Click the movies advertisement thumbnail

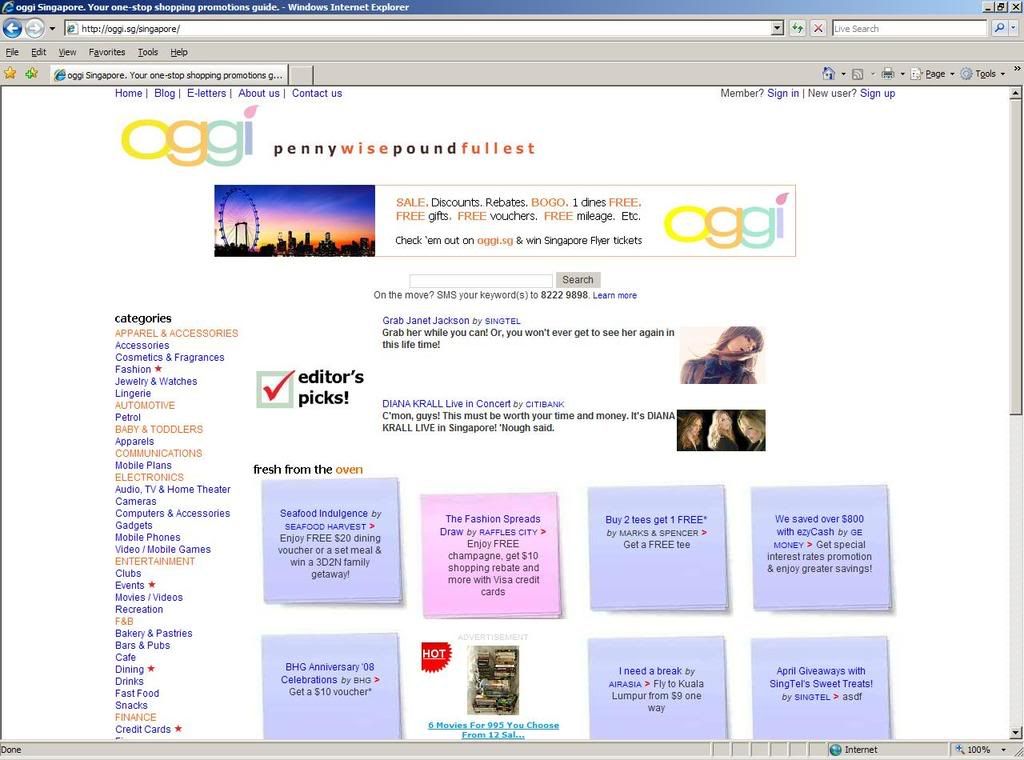coord(494,680)
